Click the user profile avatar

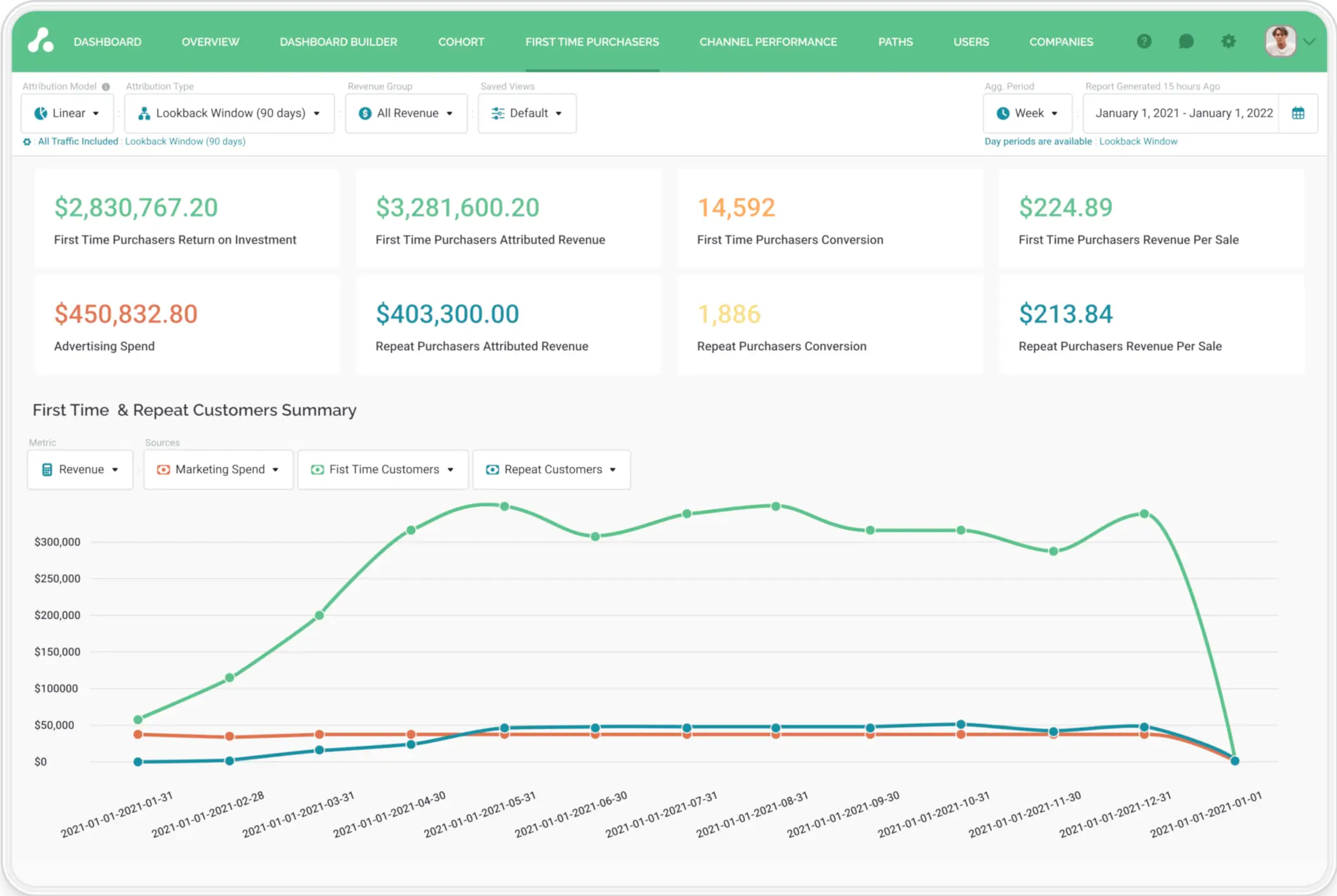tap(1280, 42)
